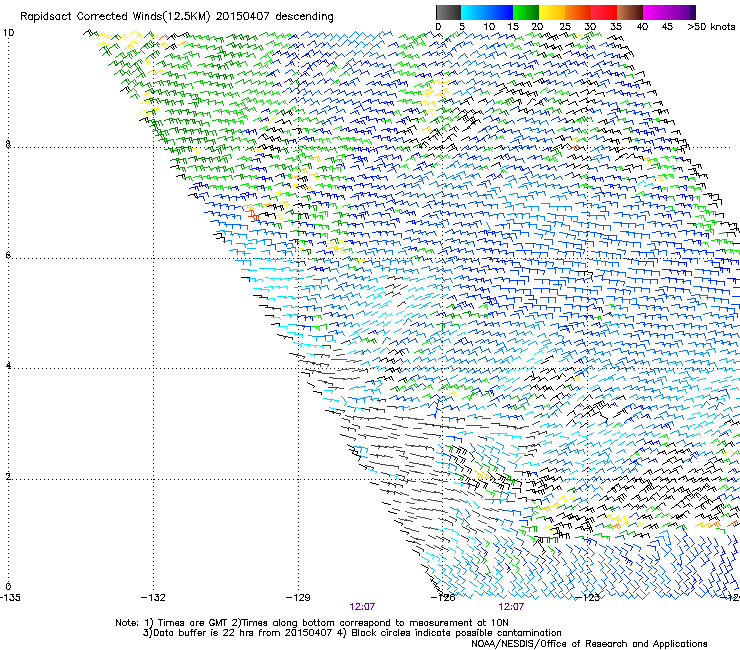Screen dimensions: 740x650
Task: Click the longitude "-123" axis label
Action: [x=588, y=598]
